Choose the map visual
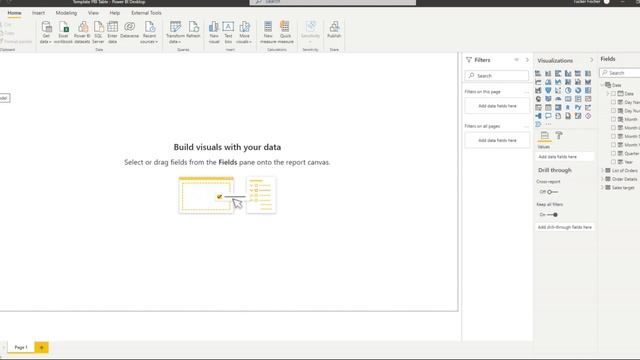This screenshot has height=360, width=640. (538, 99)
